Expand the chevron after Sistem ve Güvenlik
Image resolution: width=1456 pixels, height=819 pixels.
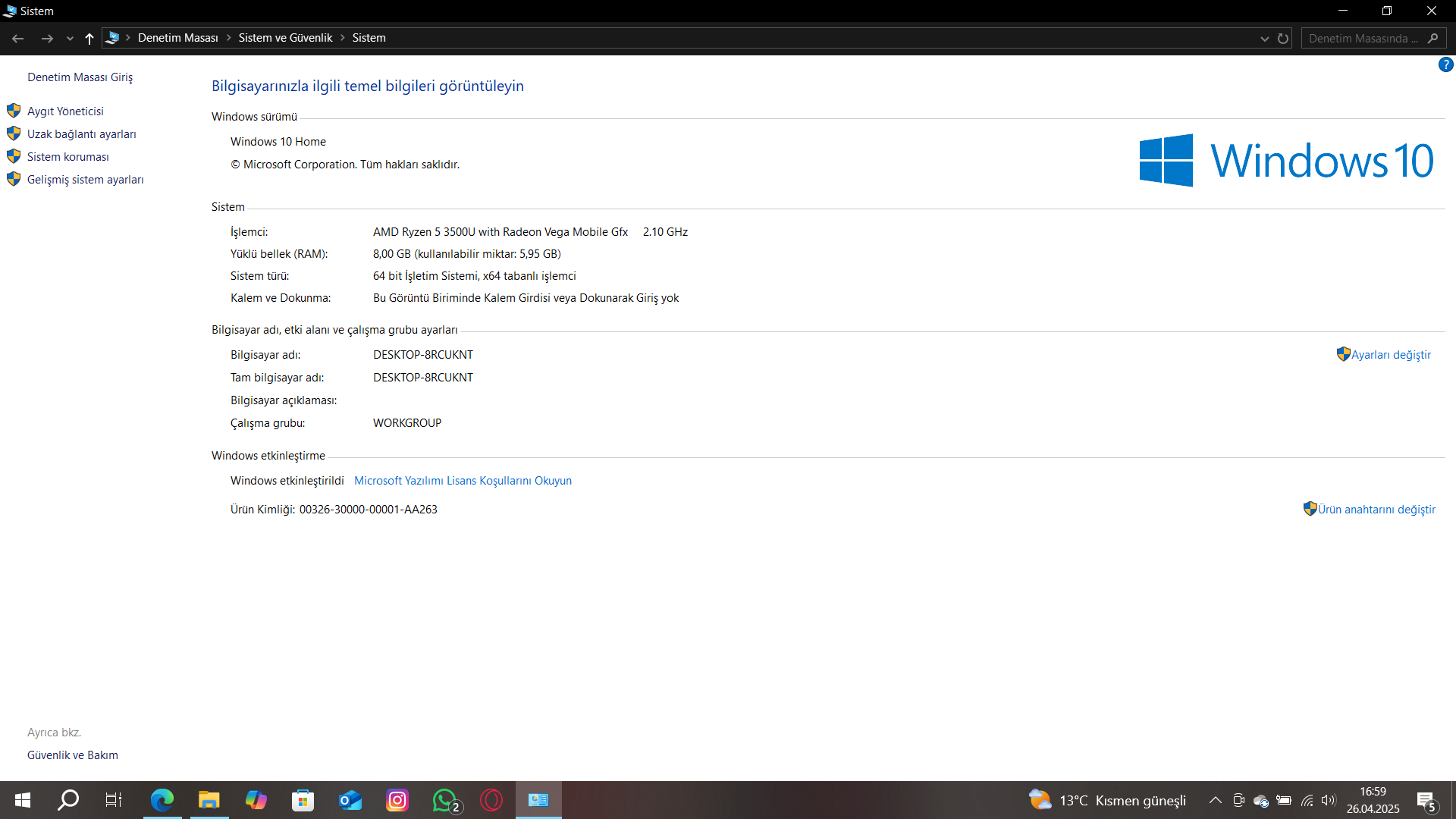point(343,38)
